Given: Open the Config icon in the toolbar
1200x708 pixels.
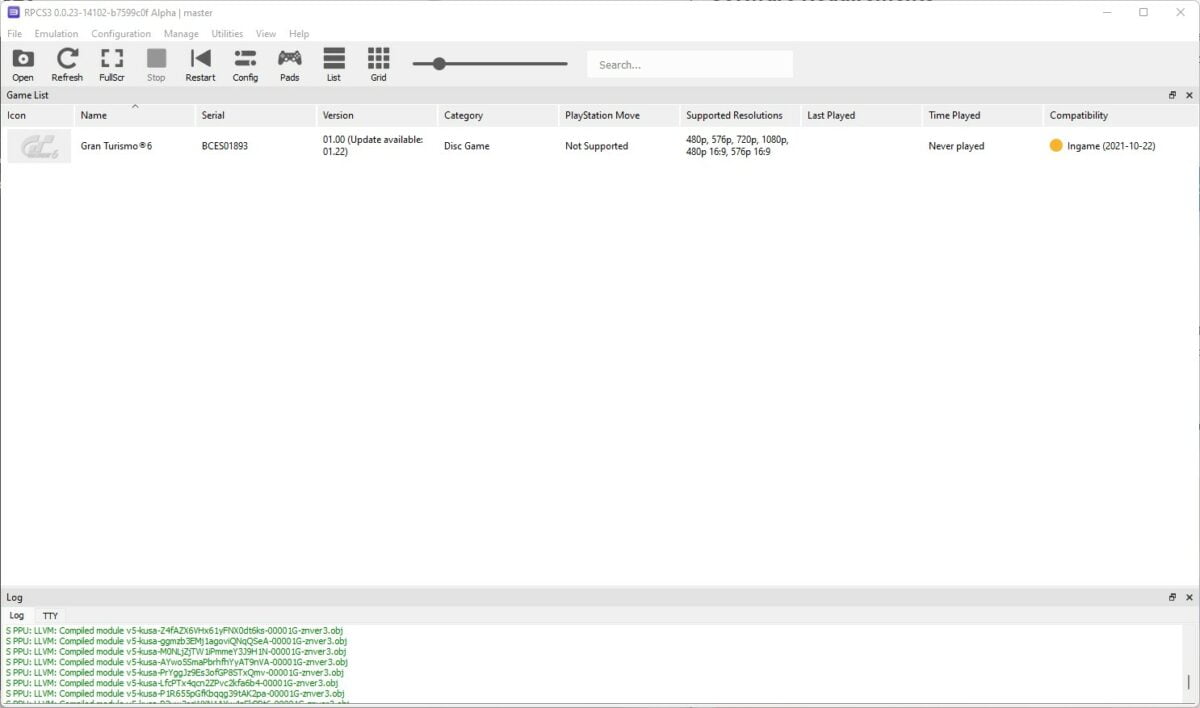Looking at the screenshot, I should [245, 60].
